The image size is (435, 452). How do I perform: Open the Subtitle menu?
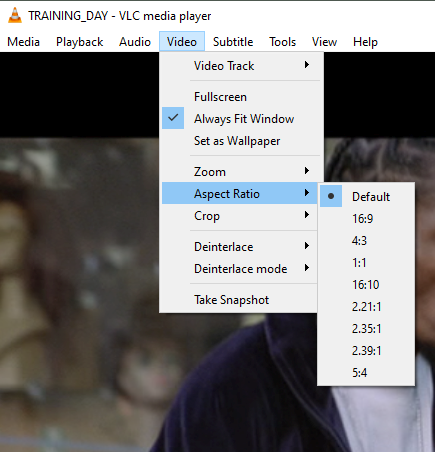[x=233, y=42]
